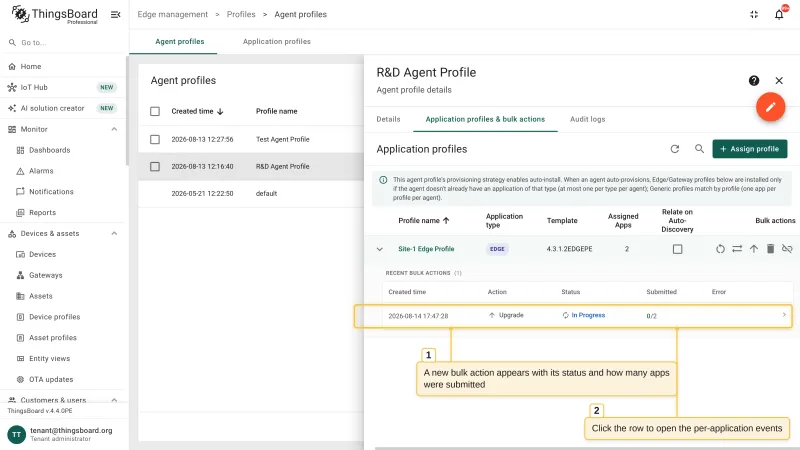800x450 pixels.
Task: Click the EDGE application type badge
Action: click(497, 249)
